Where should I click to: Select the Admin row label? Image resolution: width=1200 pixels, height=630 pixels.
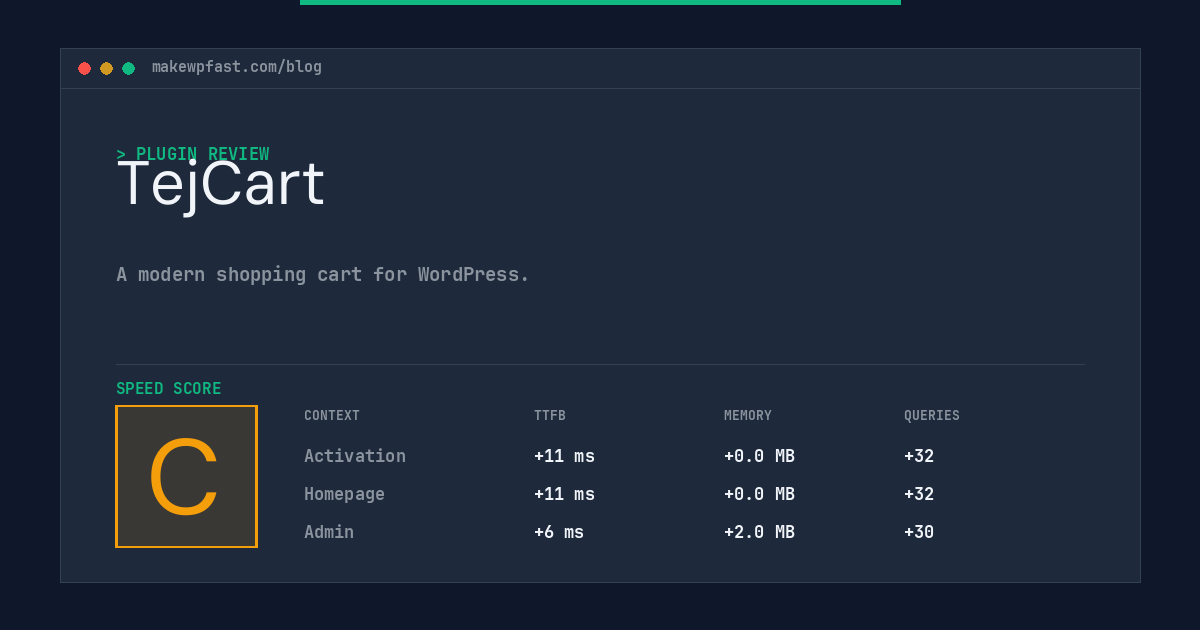(x=329, y=532)
